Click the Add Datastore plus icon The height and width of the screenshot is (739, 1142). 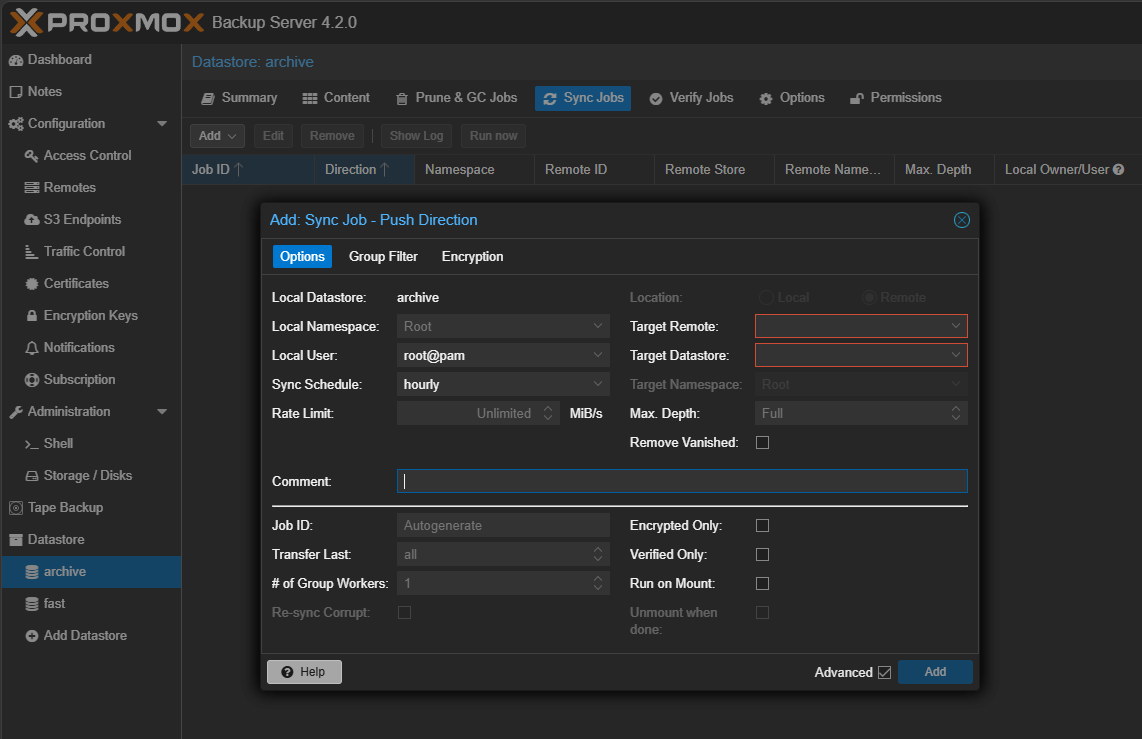click(x=32, y=636)
